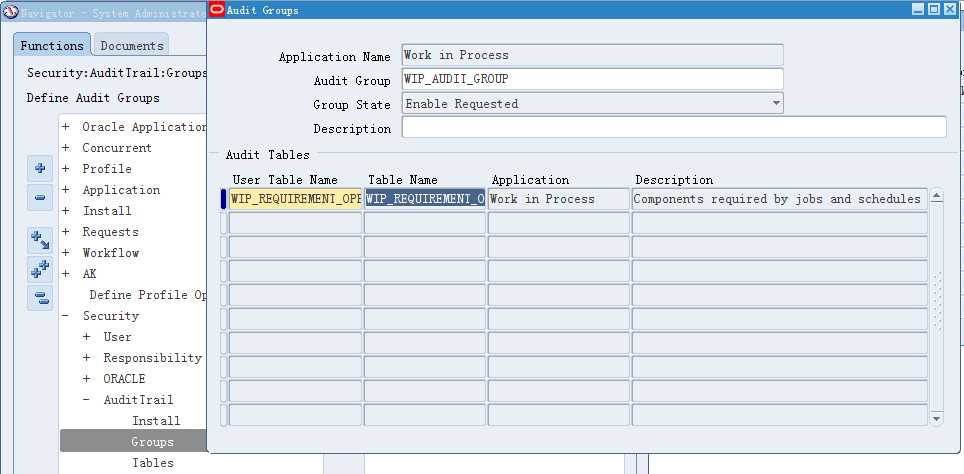Click the Work in Process Application cell in table
964x474 pixels.
[559, 199]
